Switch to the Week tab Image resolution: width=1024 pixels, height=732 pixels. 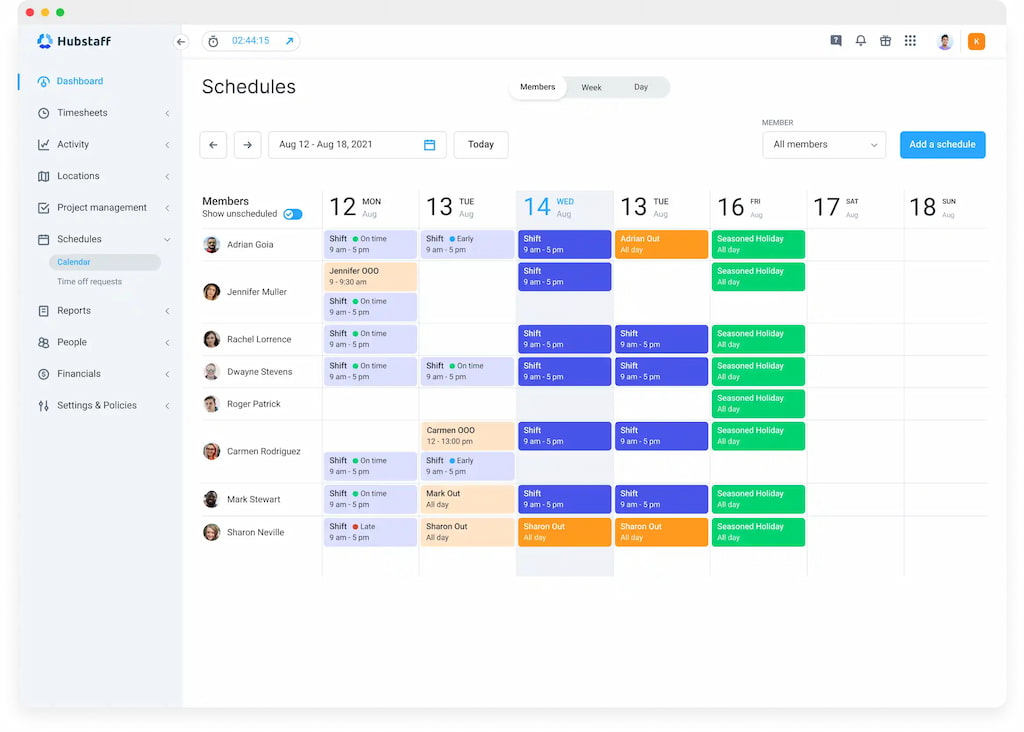pyautogui.click(x=591, y=87)
